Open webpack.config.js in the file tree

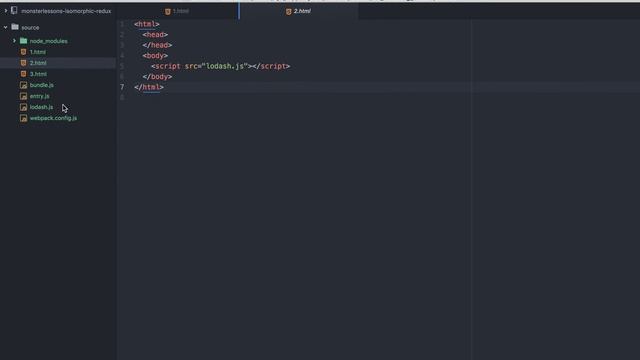click(x=53, y=118)
